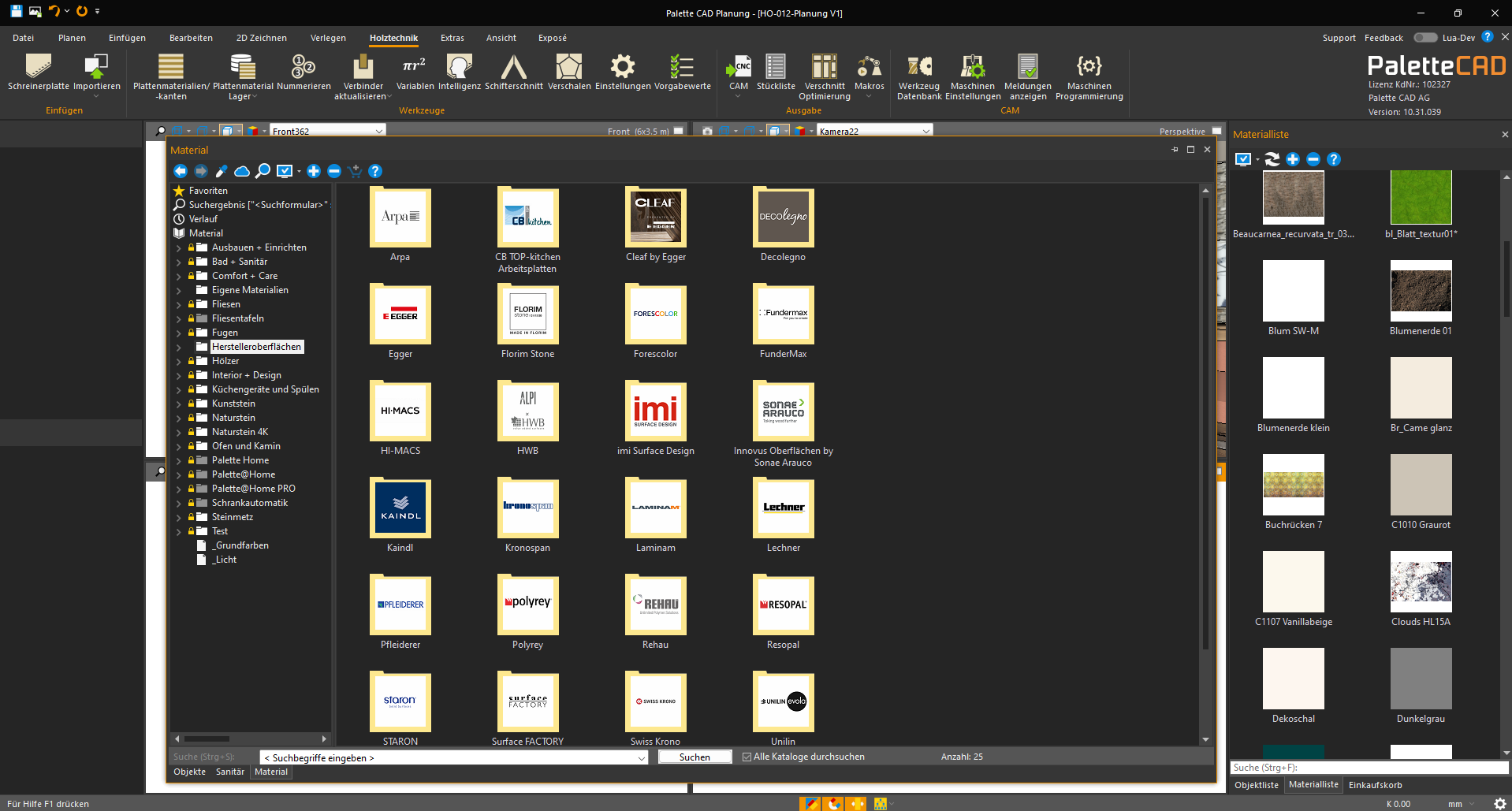Switch to the Exposé ribbon tab
This screenshot has height=811, width=1512.
click(x=553, y=38)
